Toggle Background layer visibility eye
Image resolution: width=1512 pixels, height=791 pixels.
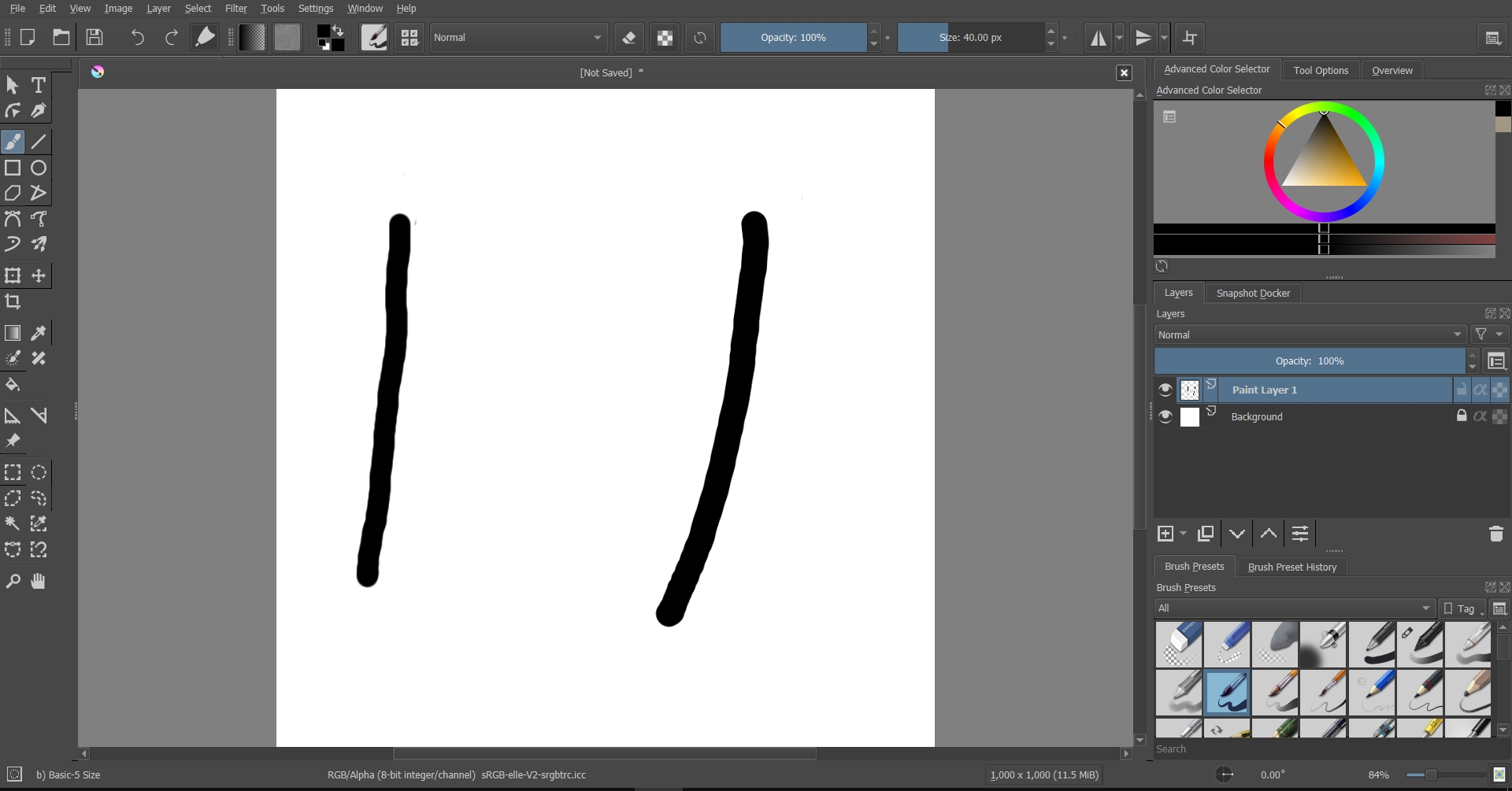(x=1165, y=416)
